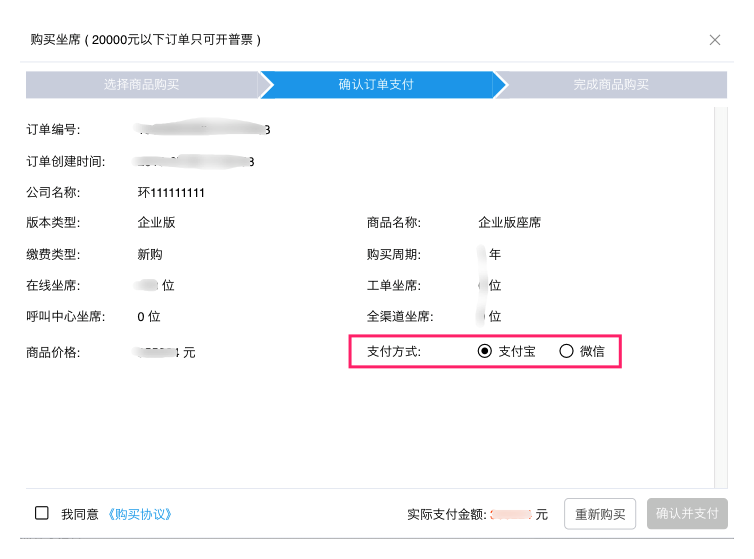Image resolution: width=754 pixels, height=559 pixels.
Task: Choose 微信 payment option
Action: [566, 351]
